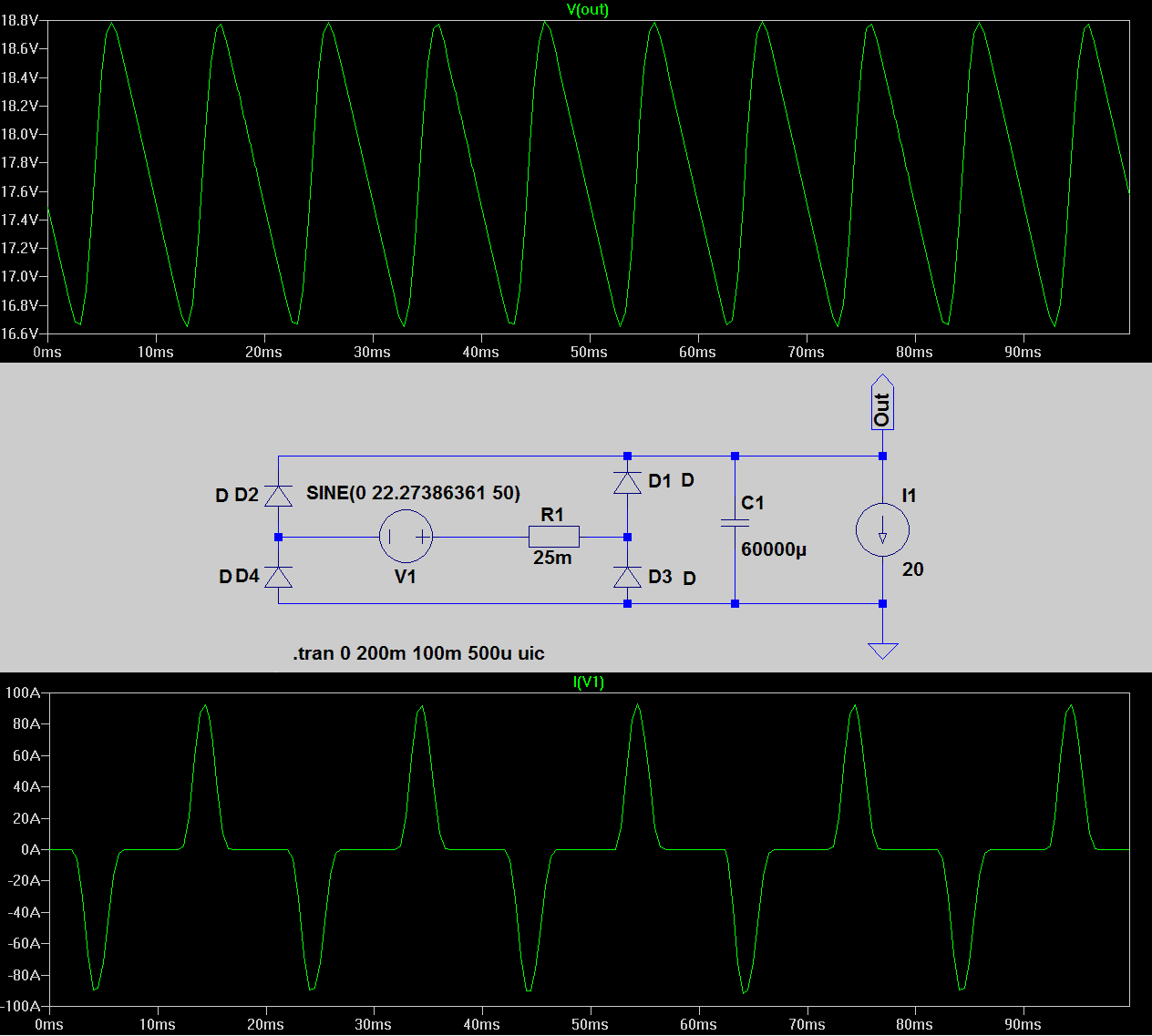
Task: Click the R1 resistor symbol
Action: click(553, 537)
